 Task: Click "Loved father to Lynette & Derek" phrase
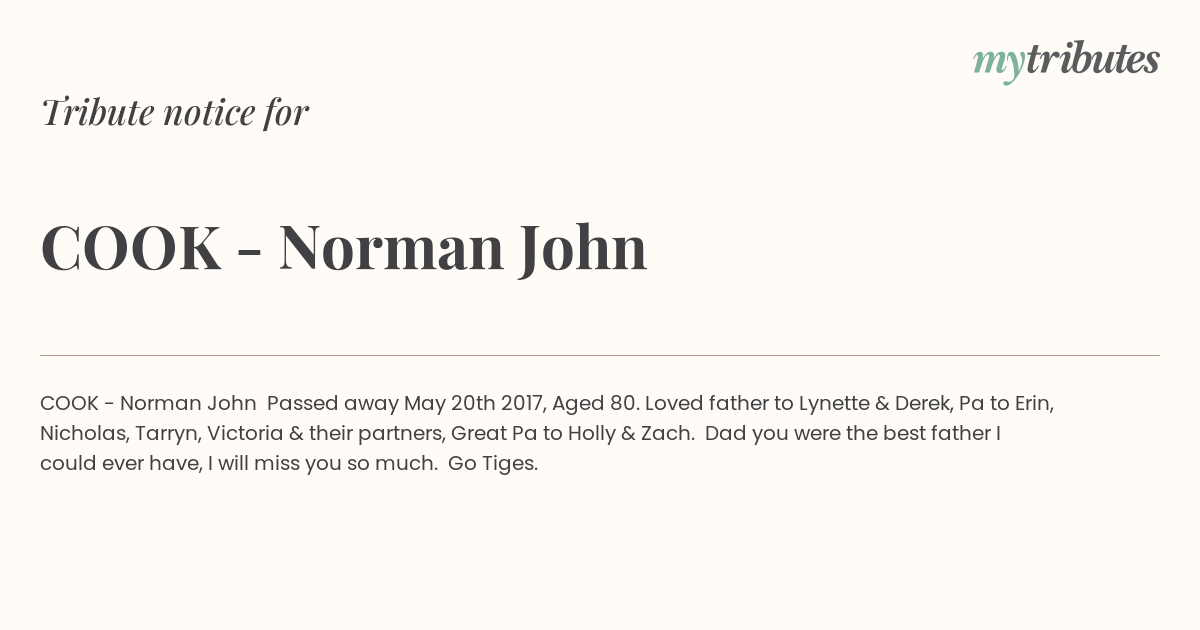click(798, 404)
